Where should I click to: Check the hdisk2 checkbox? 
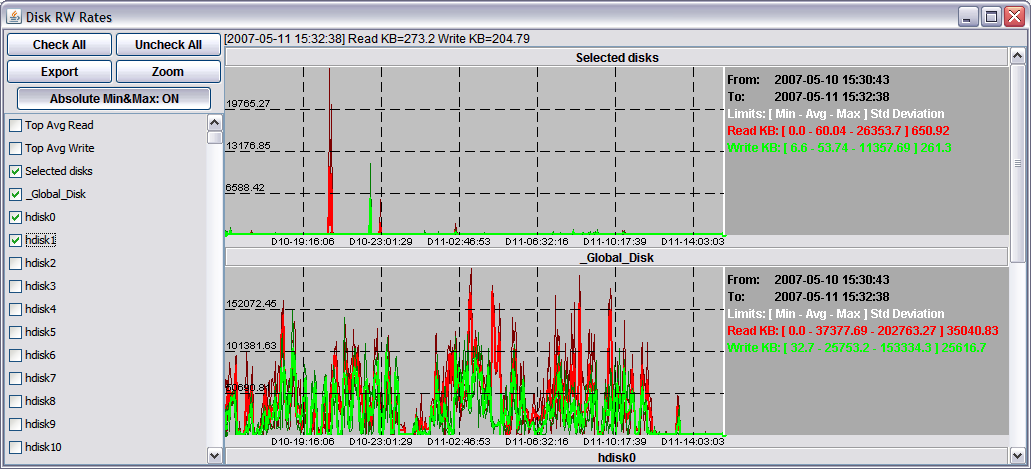tap(15, 264)
